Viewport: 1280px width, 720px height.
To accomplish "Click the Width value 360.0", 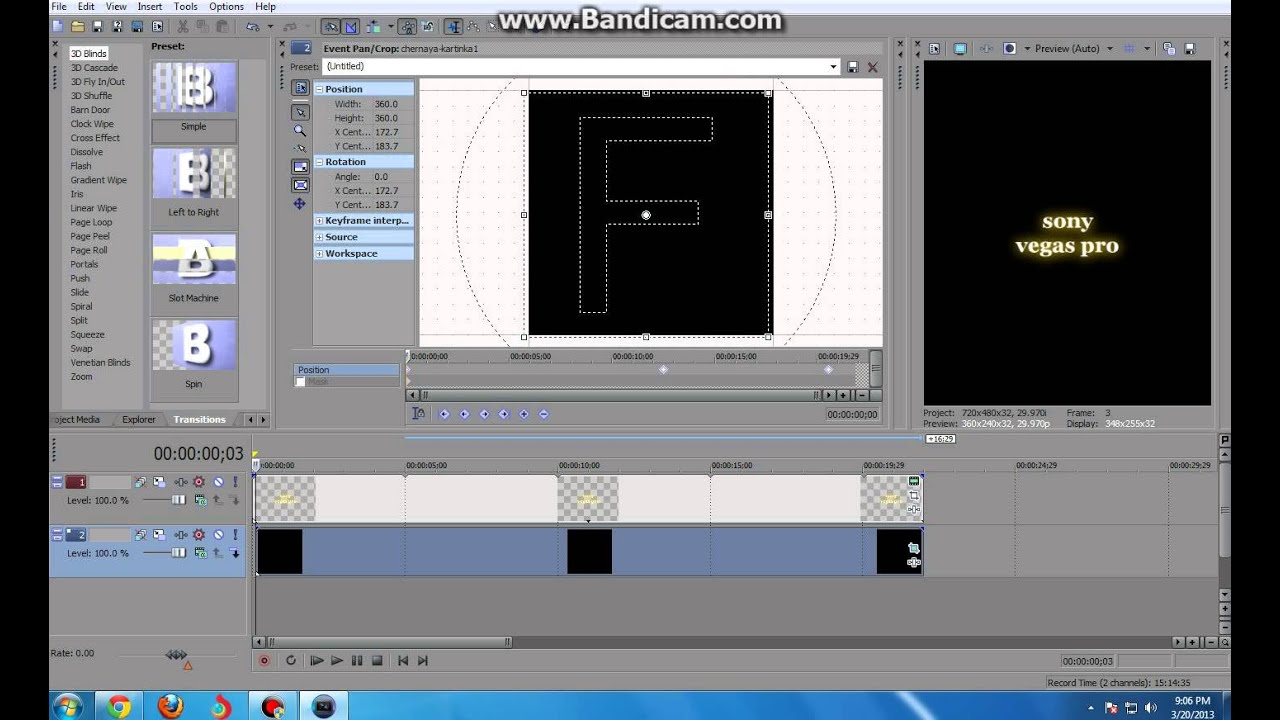I will pyautogui.click(x=386, y=104).
